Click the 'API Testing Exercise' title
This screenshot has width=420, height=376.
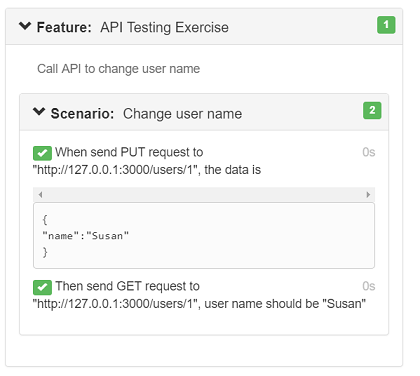(x=164, y=28)
